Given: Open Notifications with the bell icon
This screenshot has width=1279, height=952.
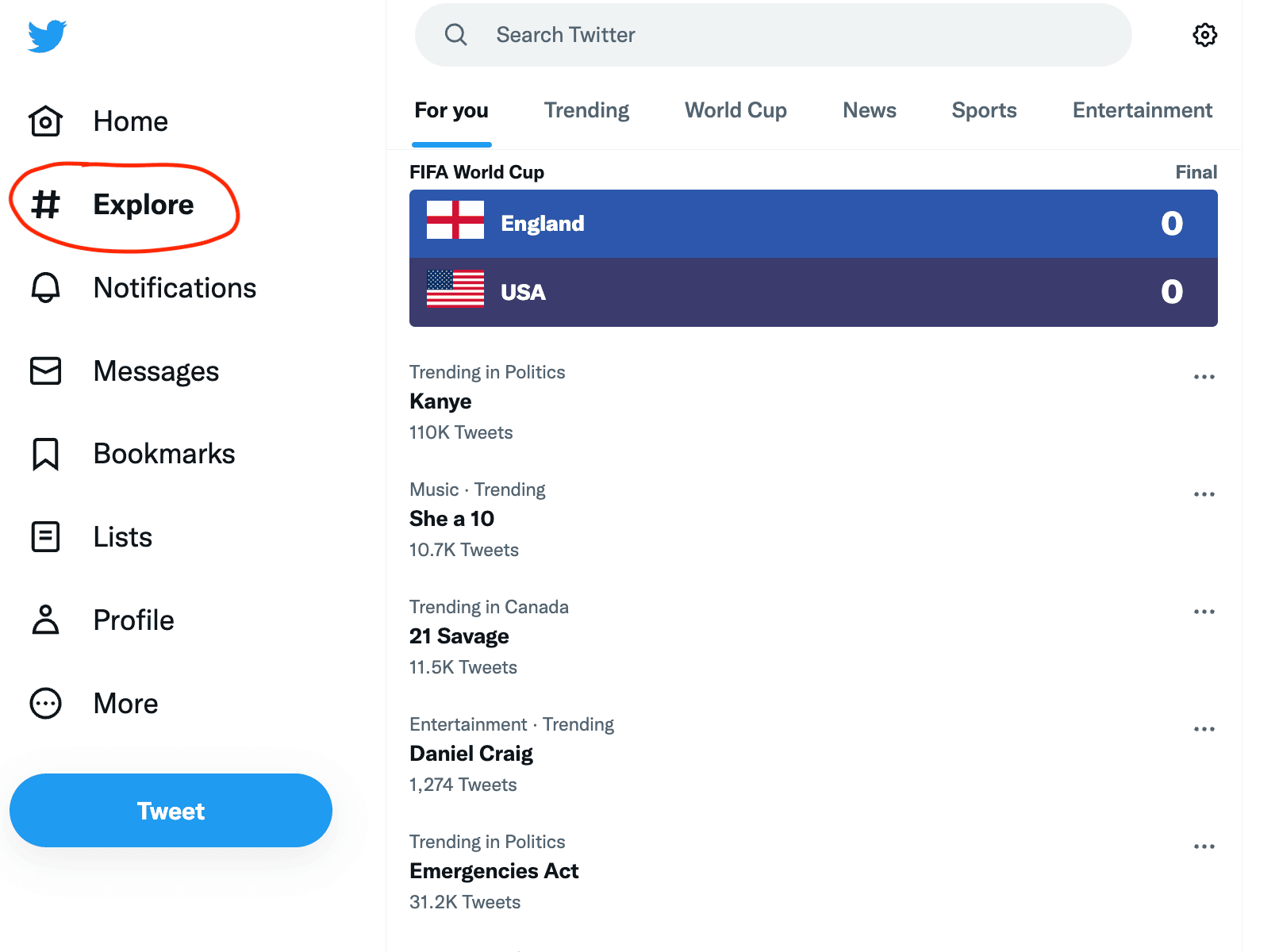Looking at the screenshot, I should (x=45, y=287).
